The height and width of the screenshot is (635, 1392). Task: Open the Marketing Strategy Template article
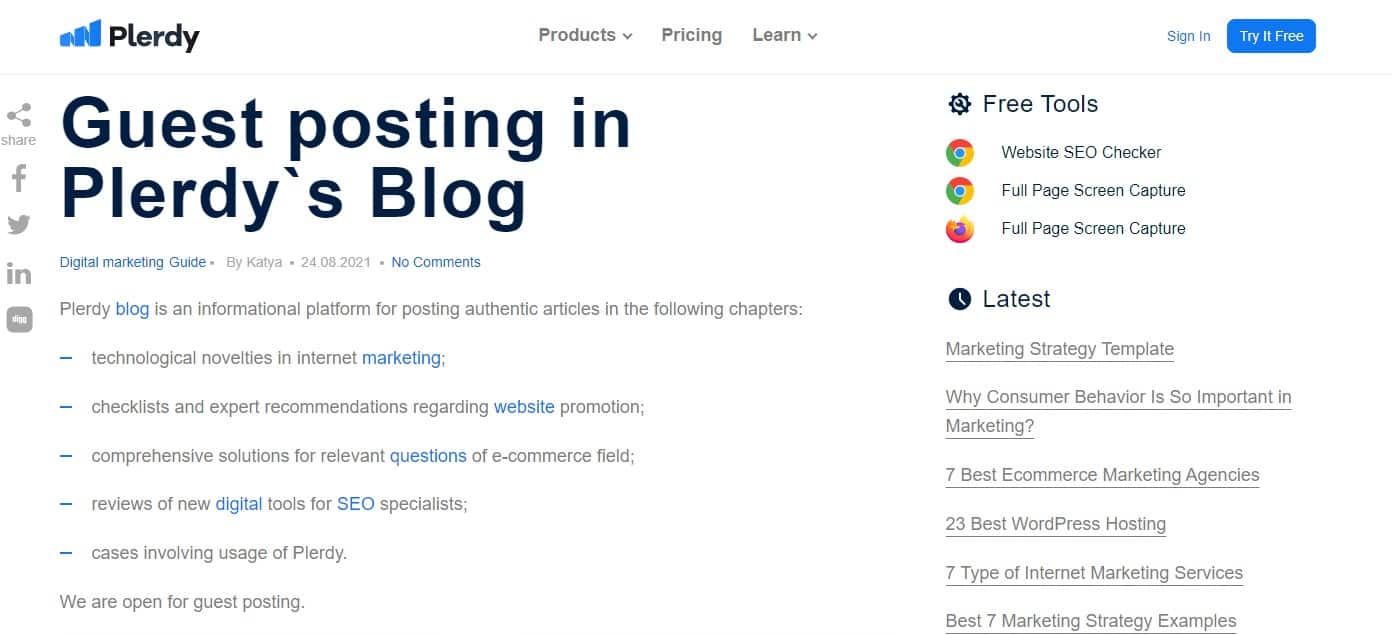1059,349
